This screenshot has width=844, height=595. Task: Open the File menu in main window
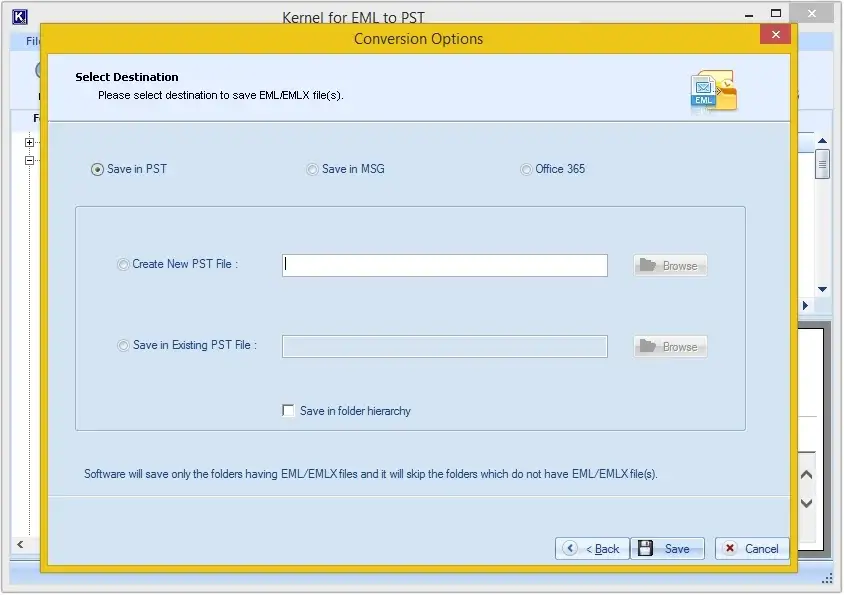click(x=32, y=41)
